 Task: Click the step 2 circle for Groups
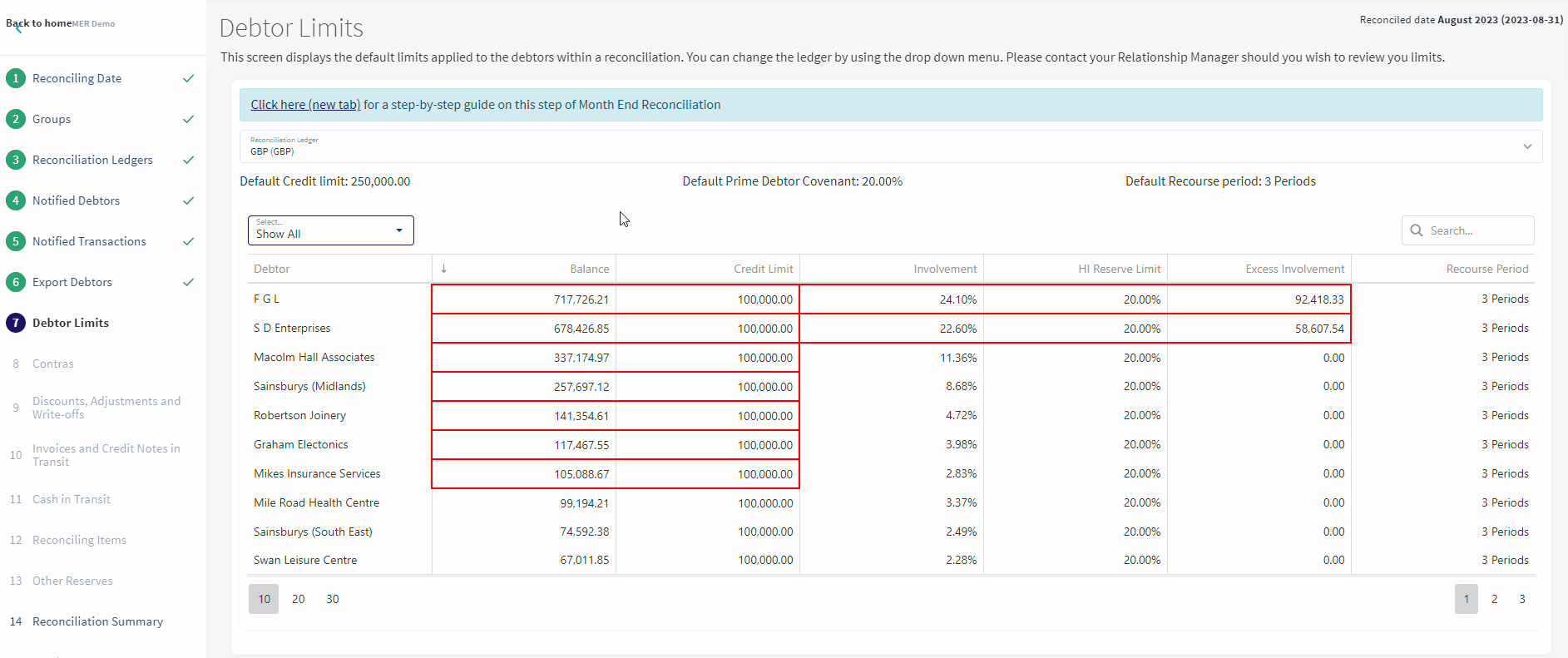[x=15, y=119]
